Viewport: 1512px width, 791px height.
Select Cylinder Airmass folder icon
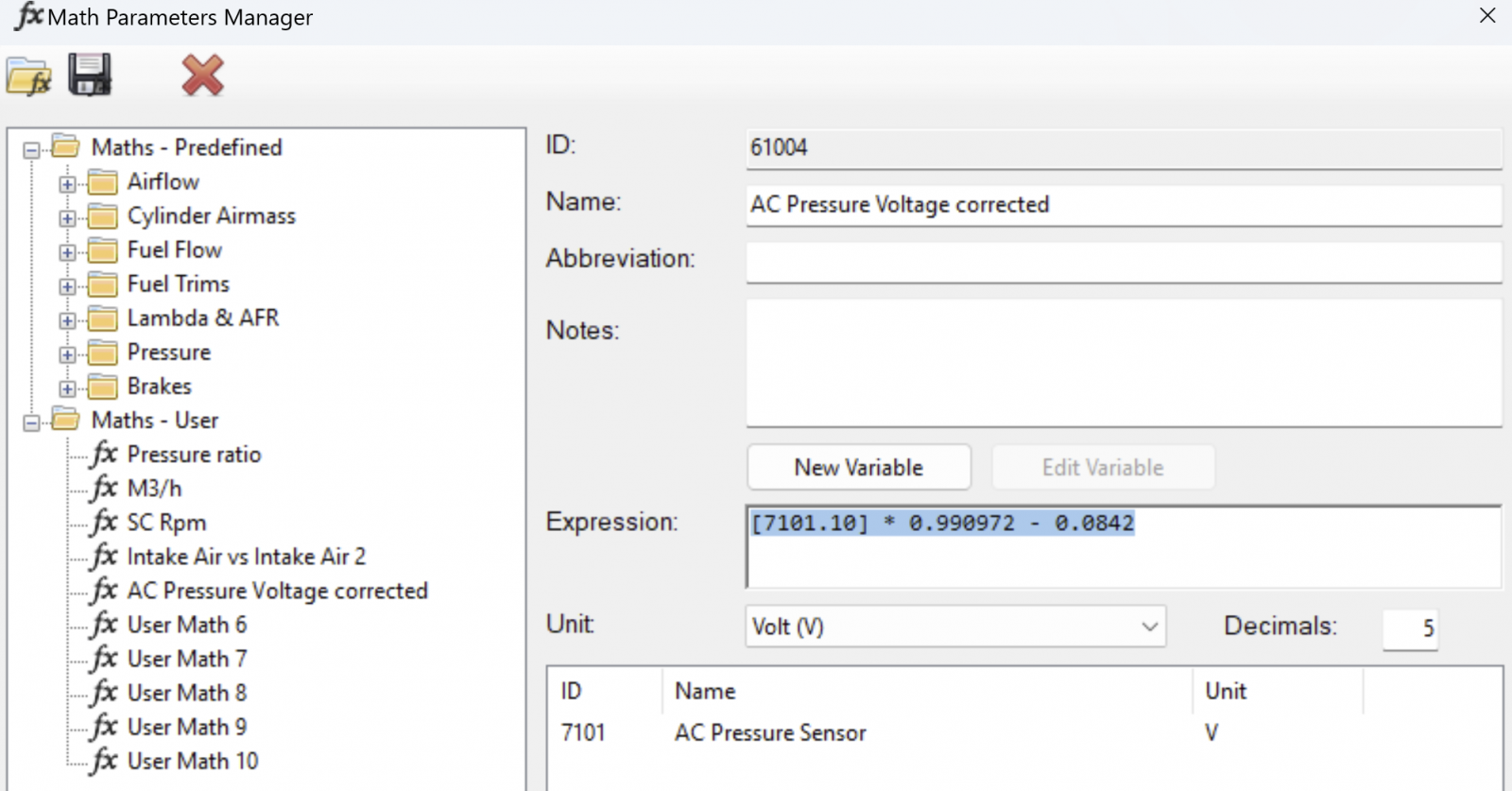point(103,215)
